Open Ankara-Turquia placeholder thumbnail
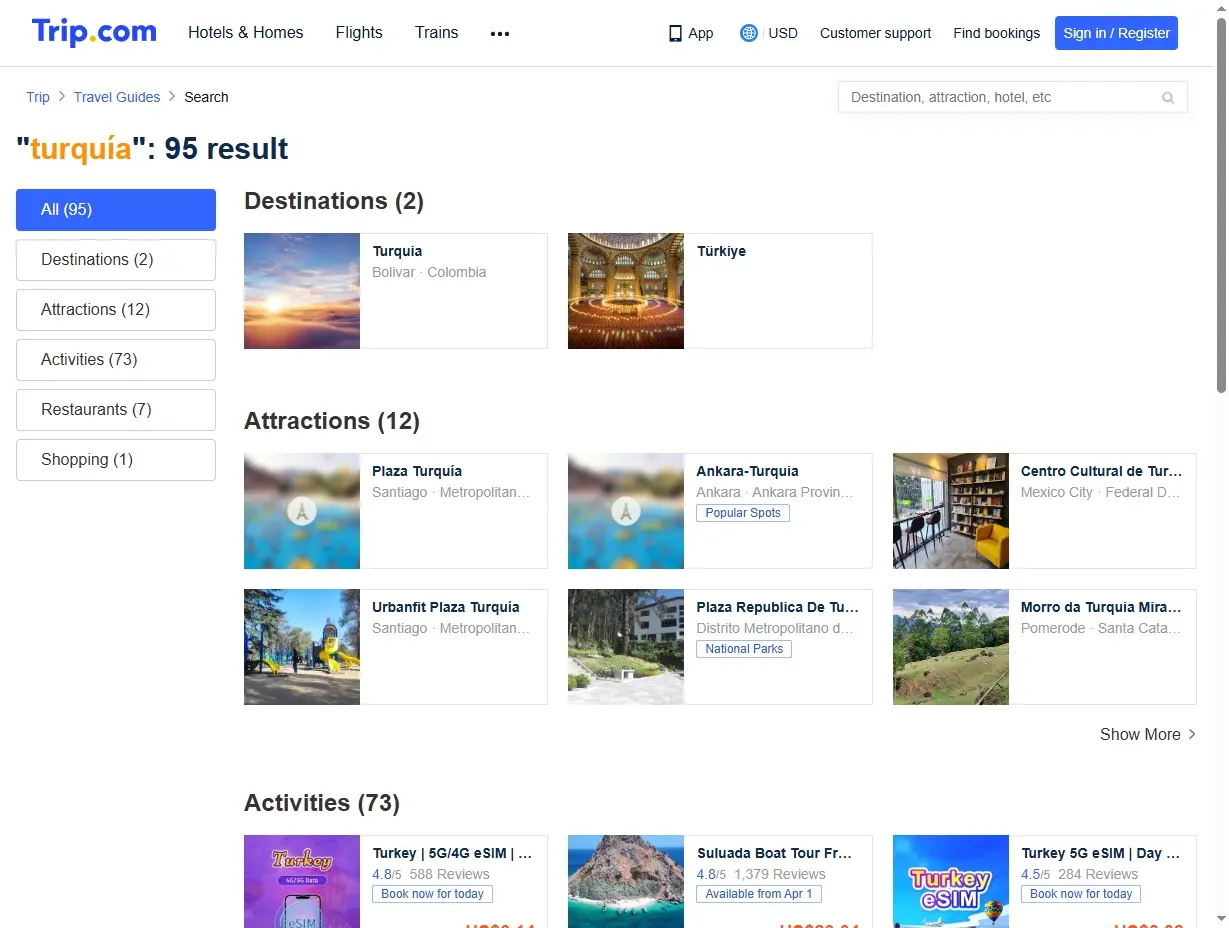The width and height of the screenshot is (1229, 928). tap(626, 511)
